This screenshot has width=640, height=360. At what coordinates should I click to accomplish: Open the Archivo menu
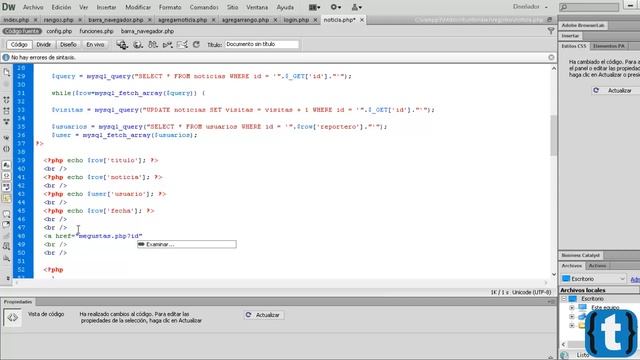[33, 7]
